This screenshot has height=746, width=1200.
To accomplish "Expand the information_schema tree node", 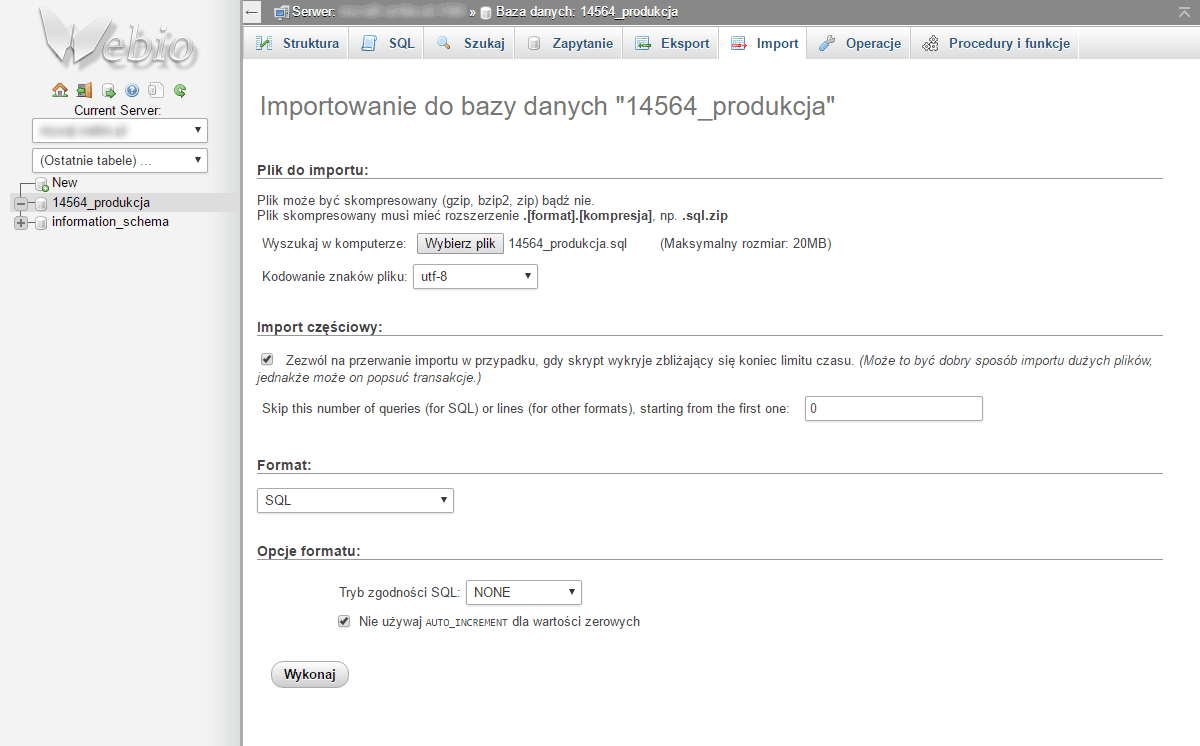I will [21, 223].
